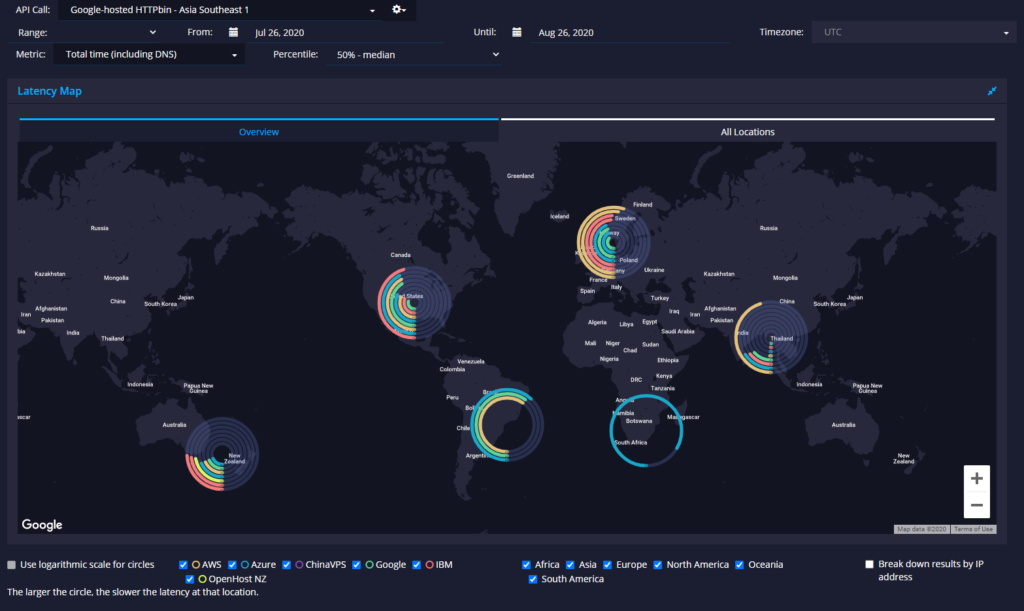Open the Until date calendar icon

tap(517, 32)
